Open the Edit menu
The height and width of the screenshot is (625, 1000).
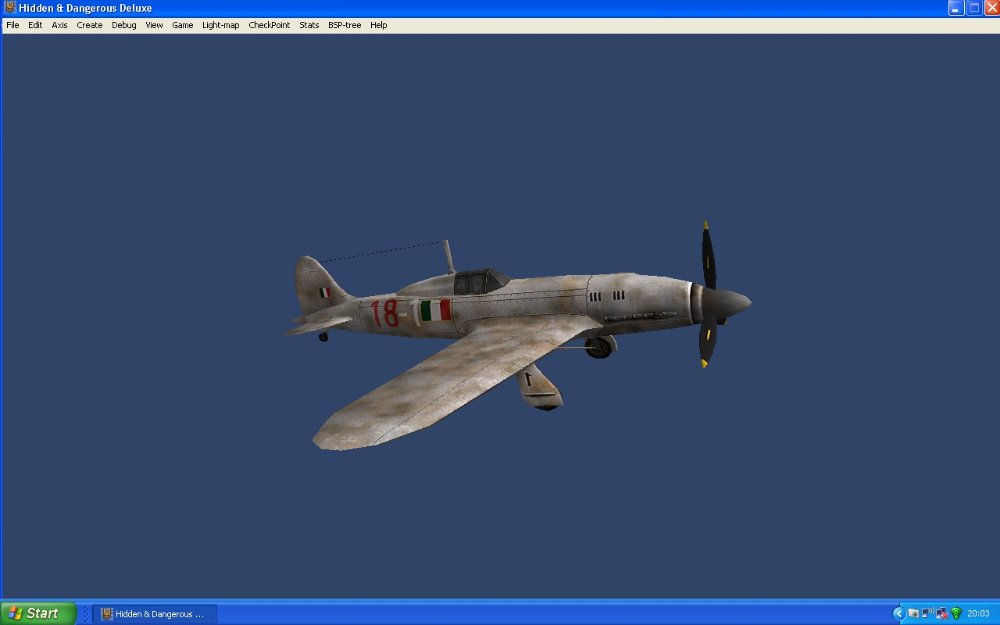(x=35, y=25)
